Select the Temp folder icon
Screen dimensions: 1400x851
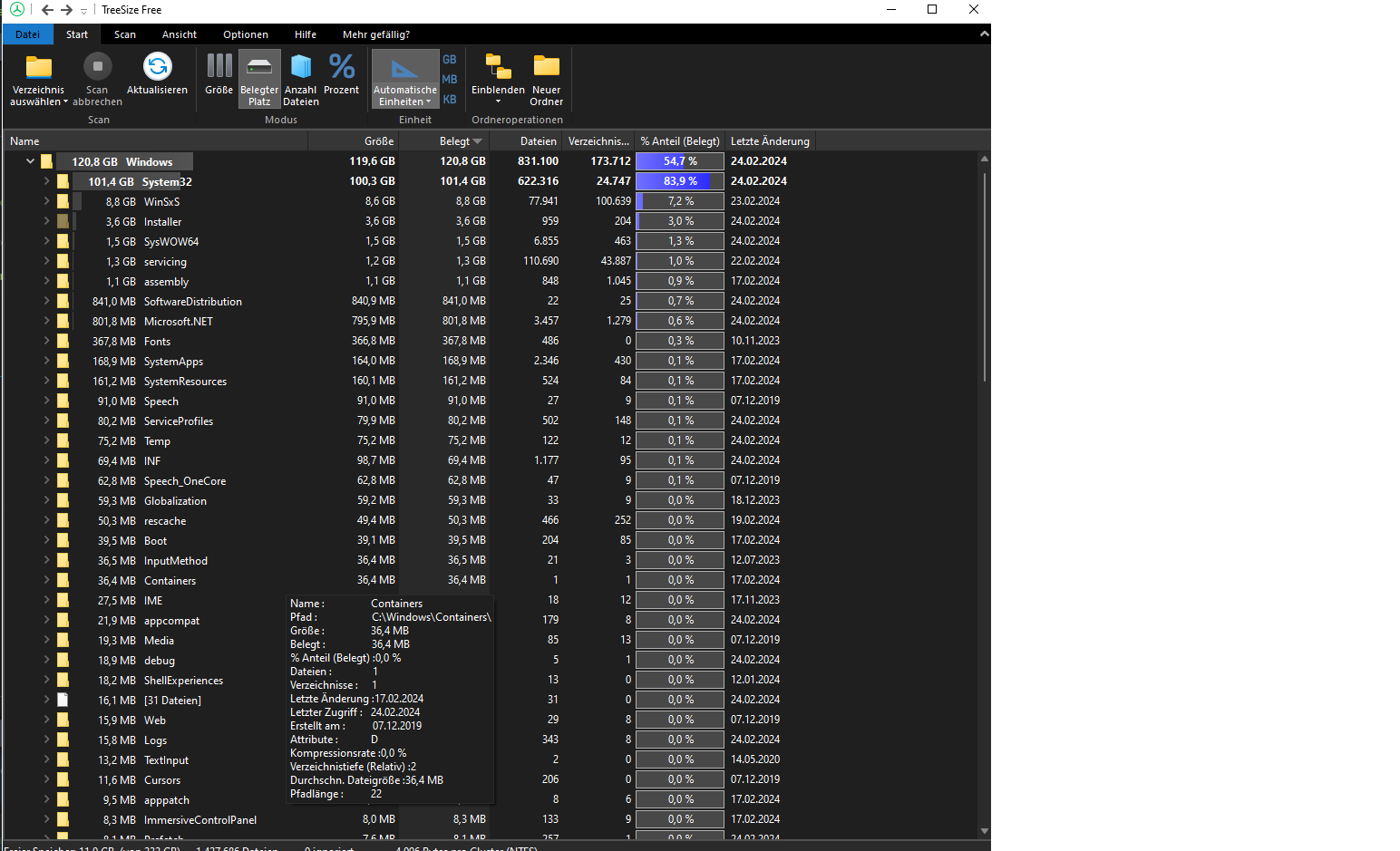[x=63, y=440]
